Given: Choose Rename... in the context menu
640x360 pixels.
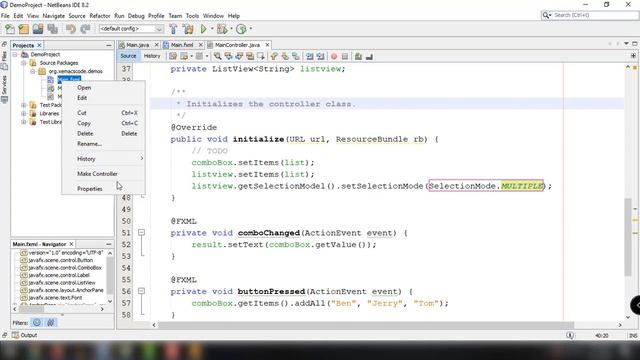Looking at the screenshot, I should (103, 144).
